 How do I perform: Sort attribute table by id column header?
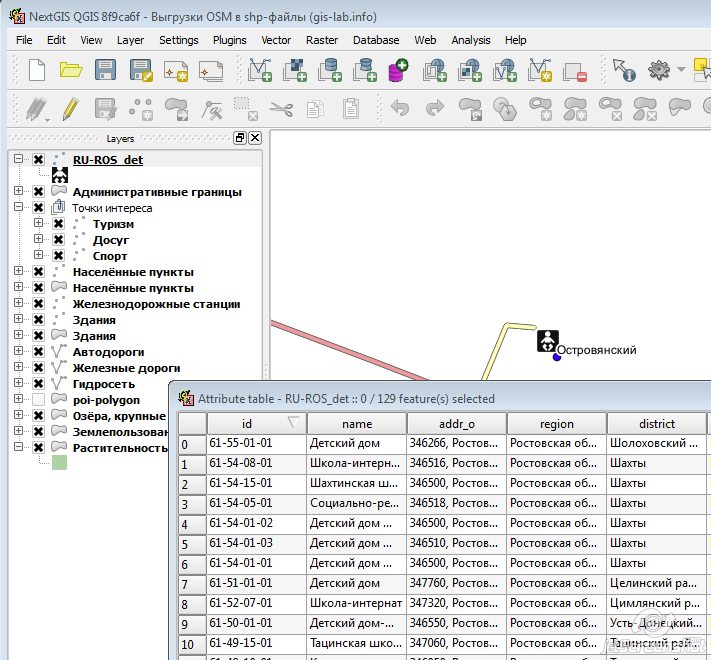pos(257,423)
